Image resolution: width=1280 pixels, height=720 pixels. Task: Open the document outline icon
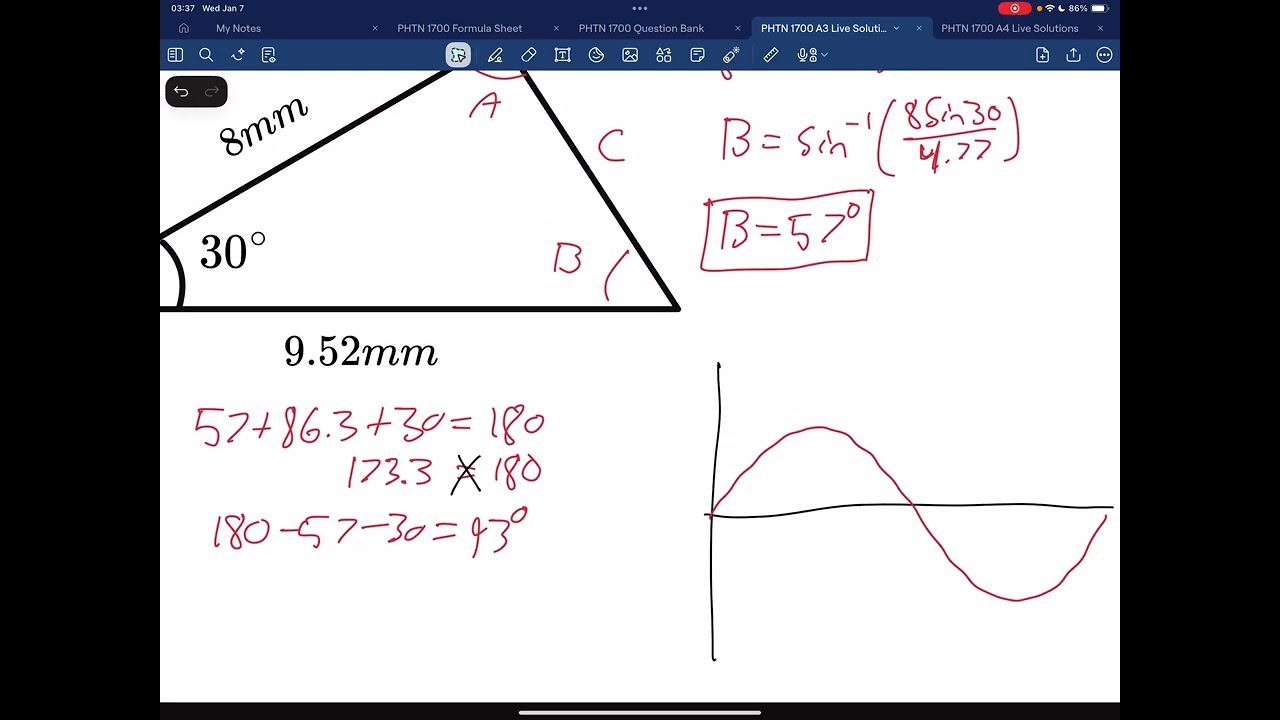tap(268, 55)
